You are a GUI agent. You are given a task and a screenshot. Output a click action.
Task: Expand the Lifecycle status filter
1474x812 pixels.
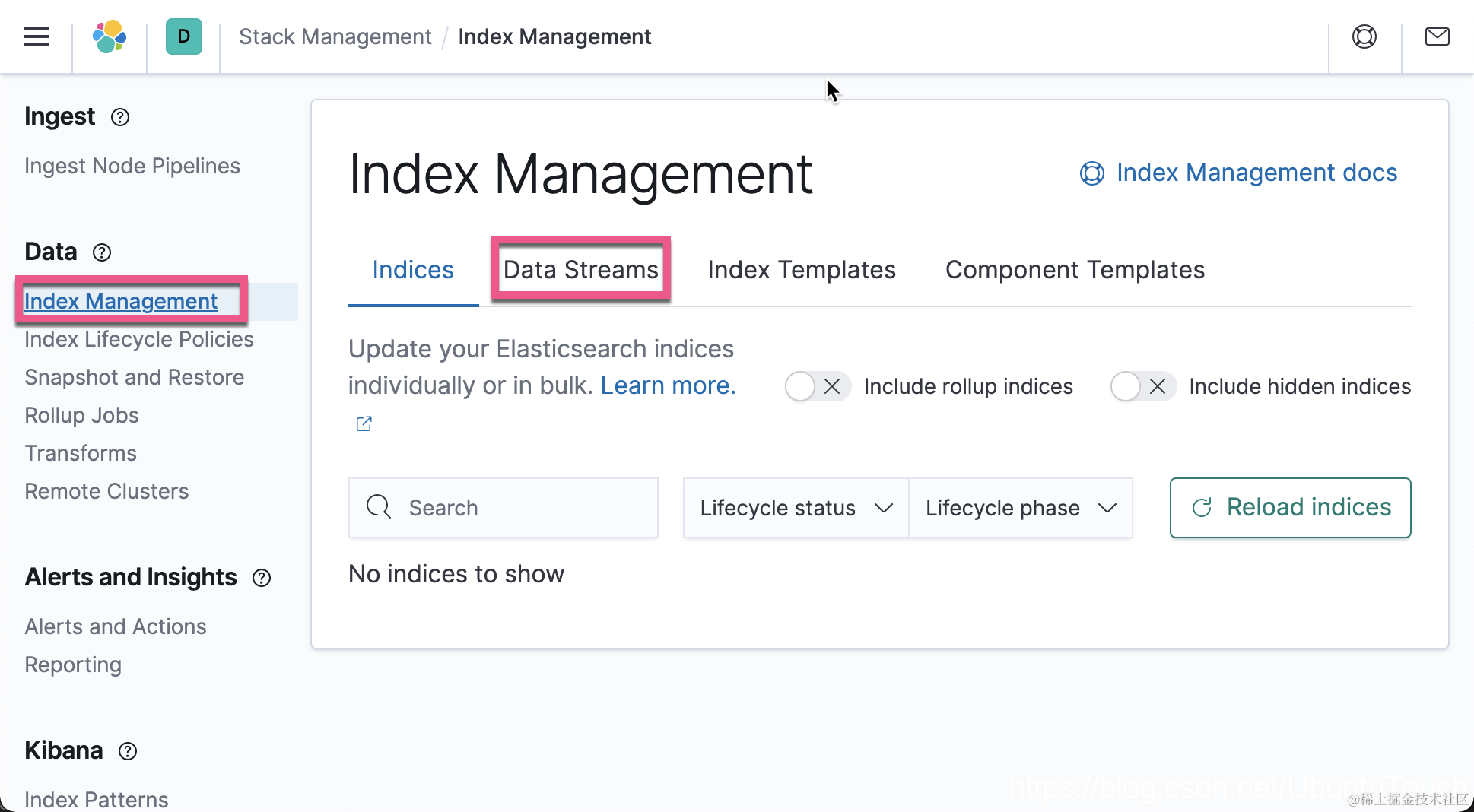click(796, 508)
